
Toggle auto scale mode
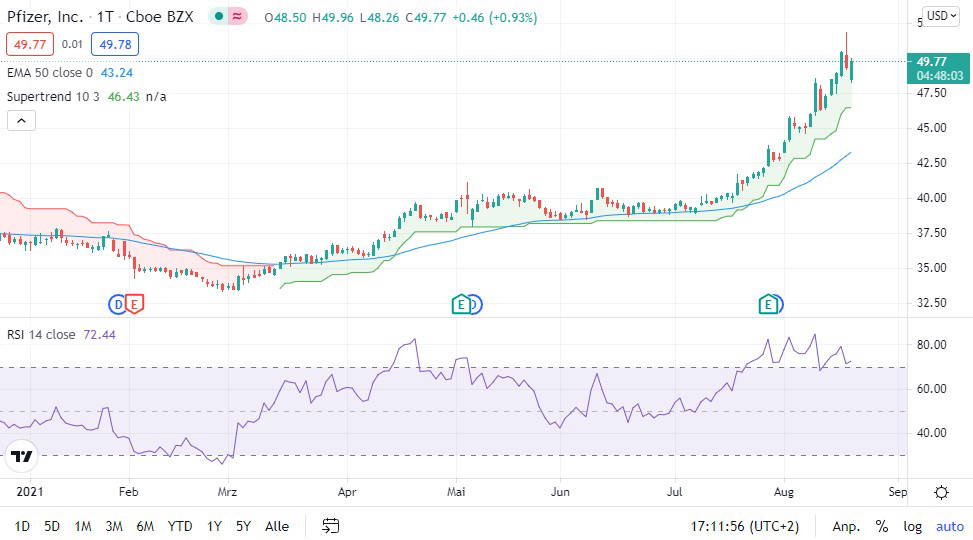(x=950, y=526)
